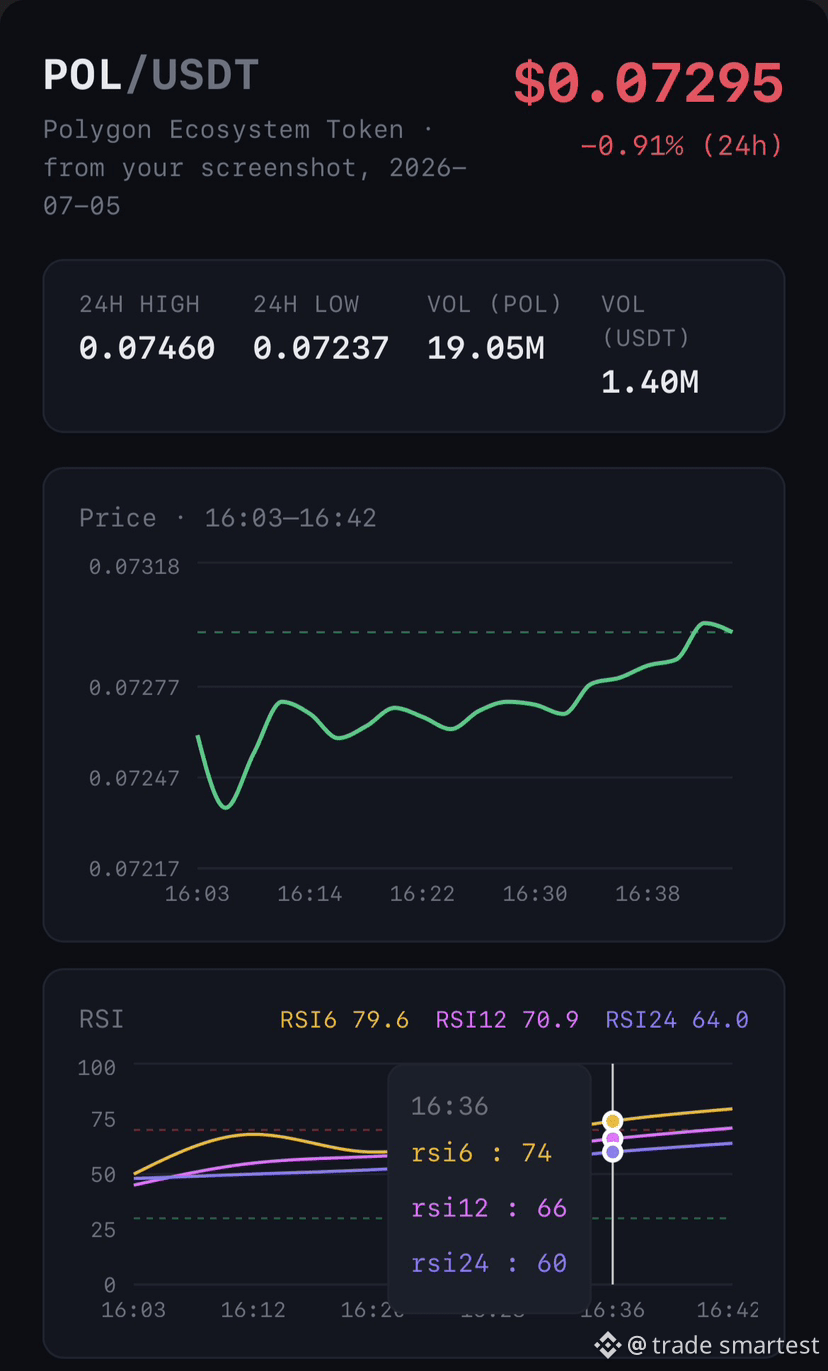Click the rsi6 : 74 tooltip row
Image resolution: width=828 pixels, height=1371 pixels.
[x=482, y=1153]
